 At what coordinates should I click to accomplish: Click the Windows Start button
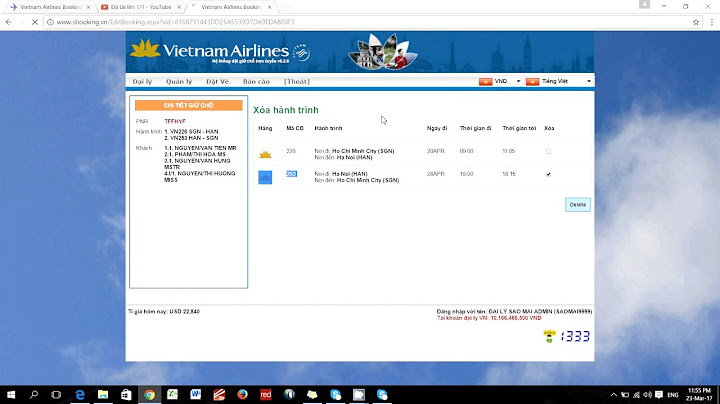pyautogui.click(x=11, y=394)
